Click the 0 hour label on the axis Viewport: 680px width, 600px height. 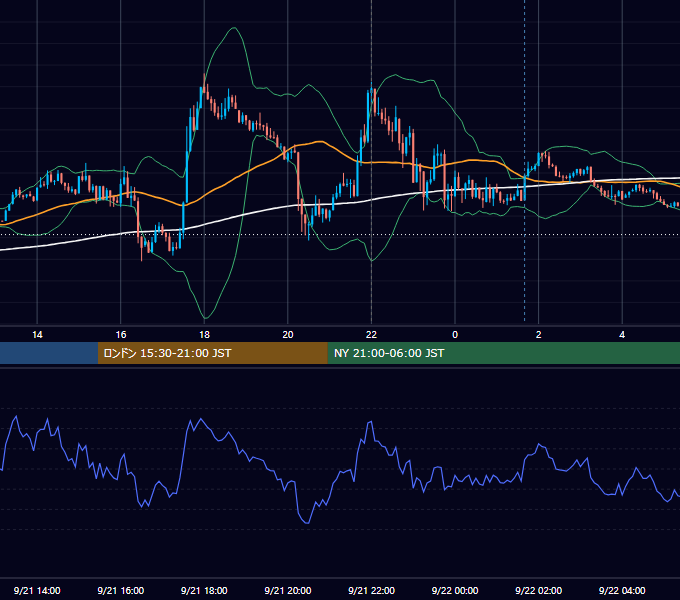point(455,335)
